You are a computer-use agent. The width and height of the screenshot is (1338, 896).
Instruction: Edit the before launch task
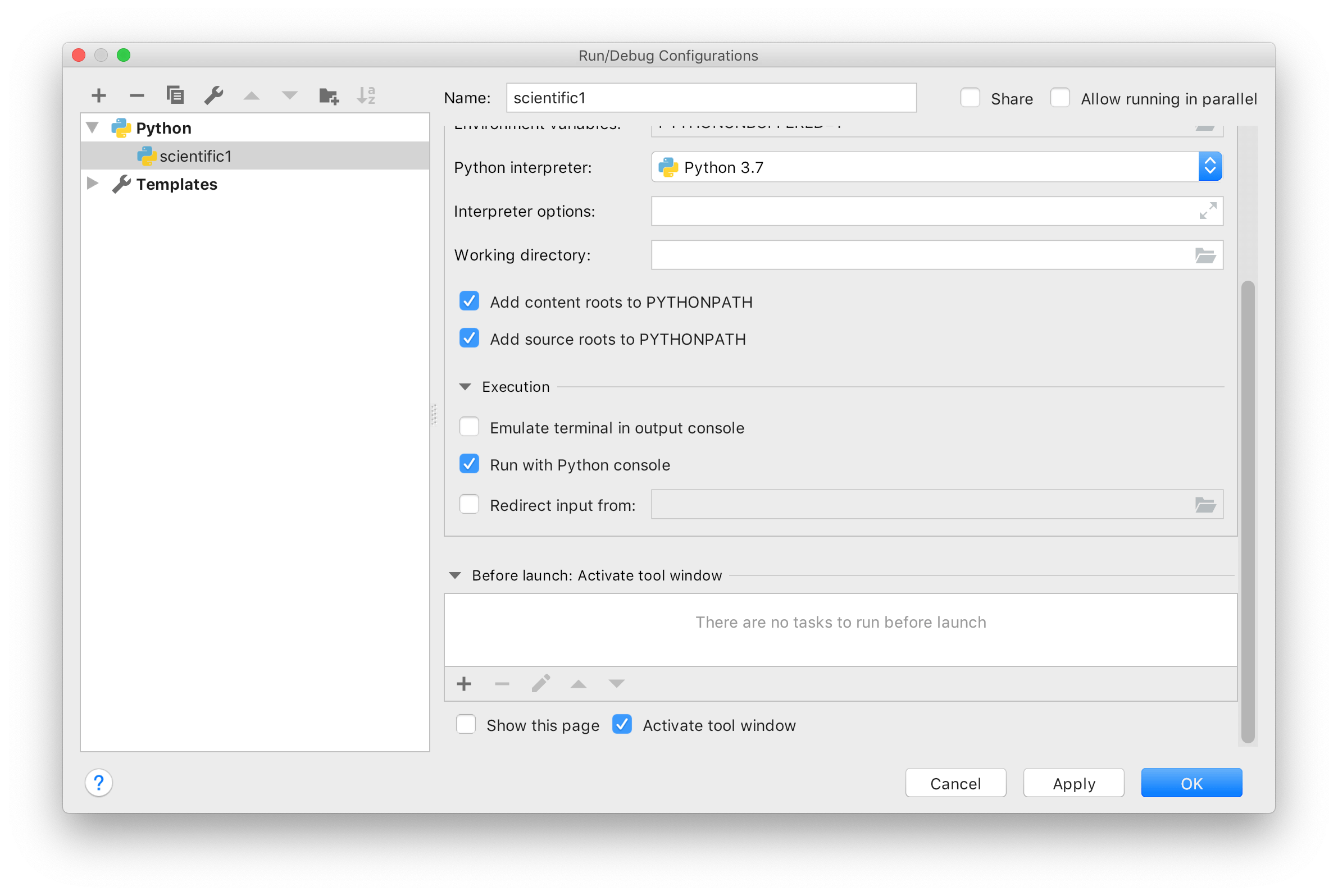pos(540,684)
